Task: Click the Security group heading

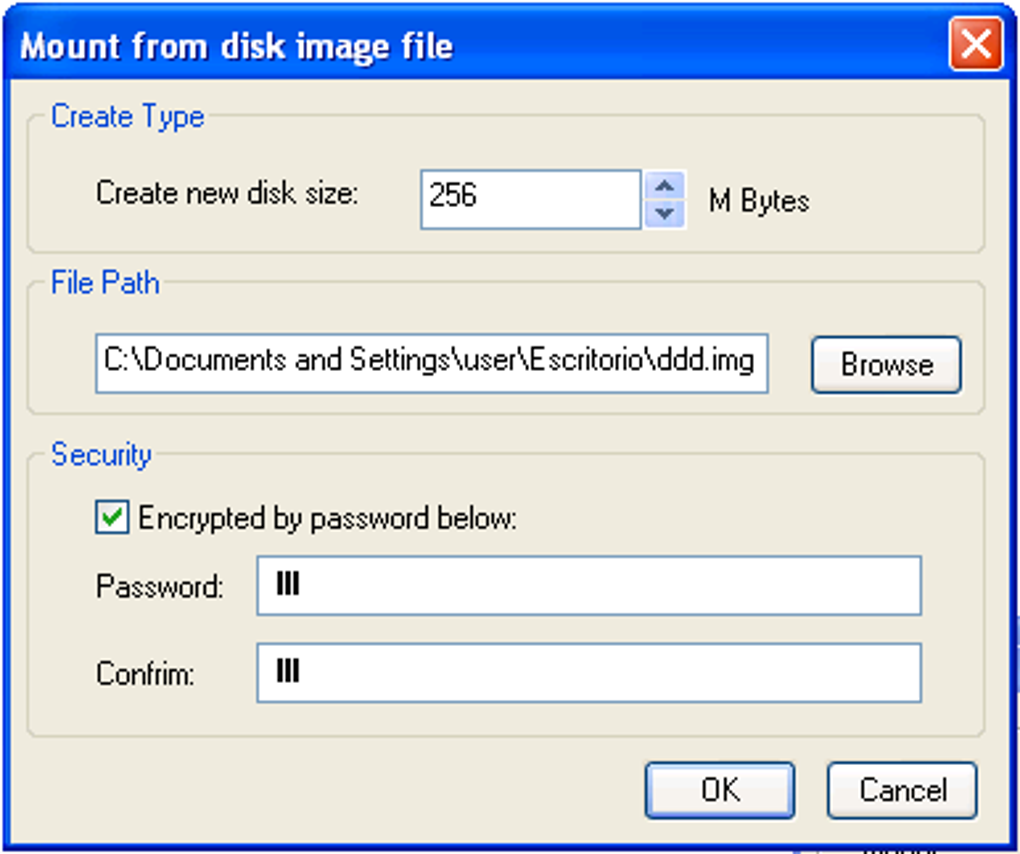Action: coord(101,455)
